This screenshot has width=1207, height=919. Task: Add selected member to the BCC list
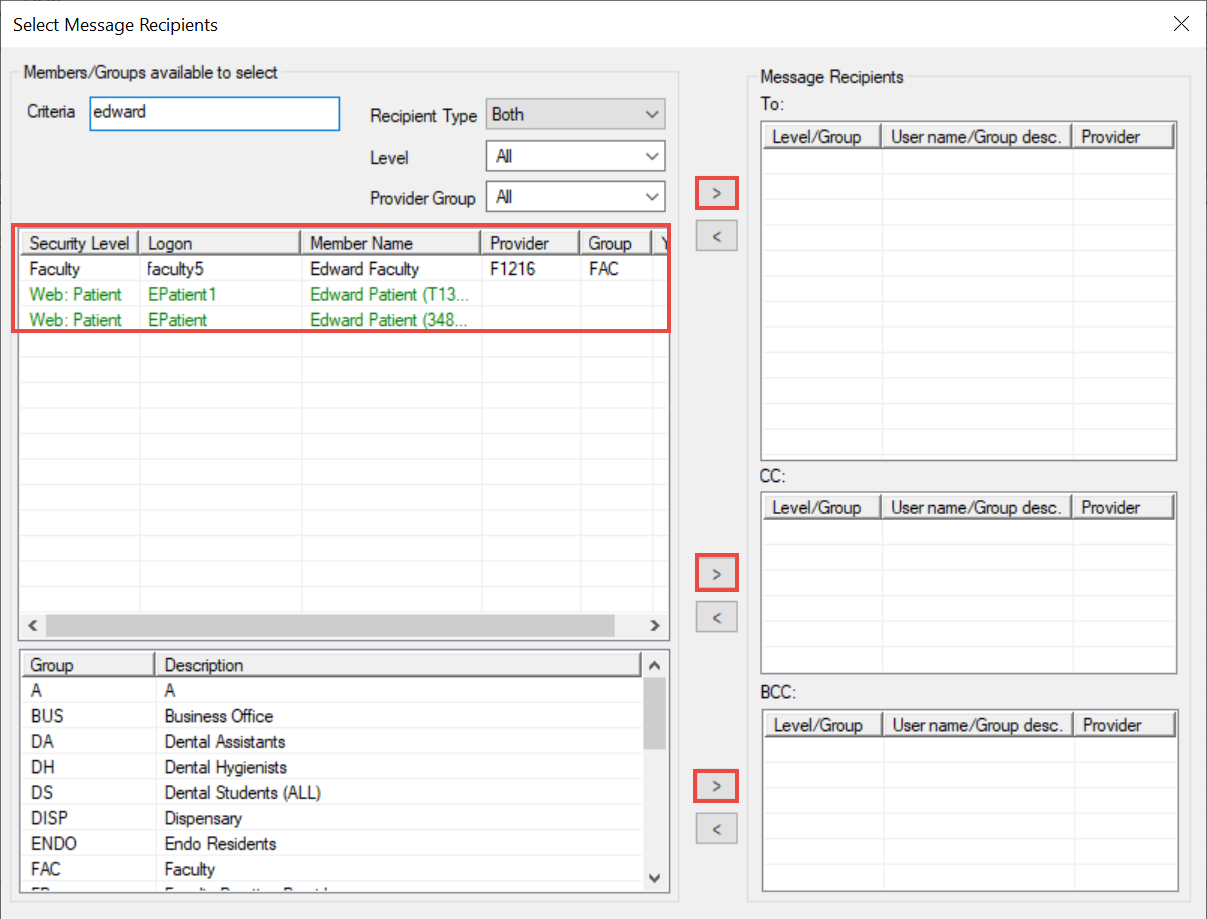click(x=716, y=787)
